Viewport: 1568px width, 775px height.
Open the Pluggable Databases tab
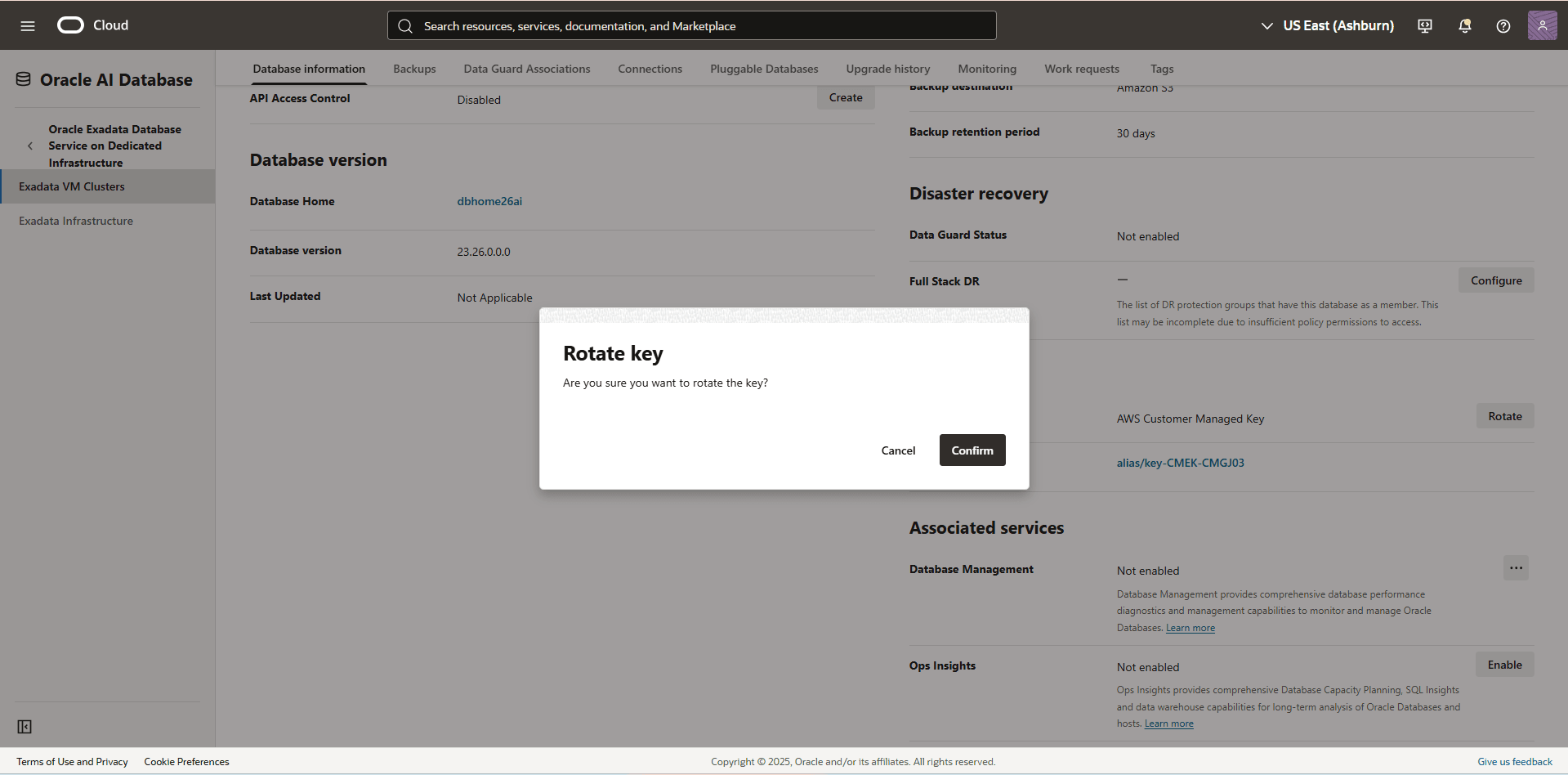pos(763,69)
